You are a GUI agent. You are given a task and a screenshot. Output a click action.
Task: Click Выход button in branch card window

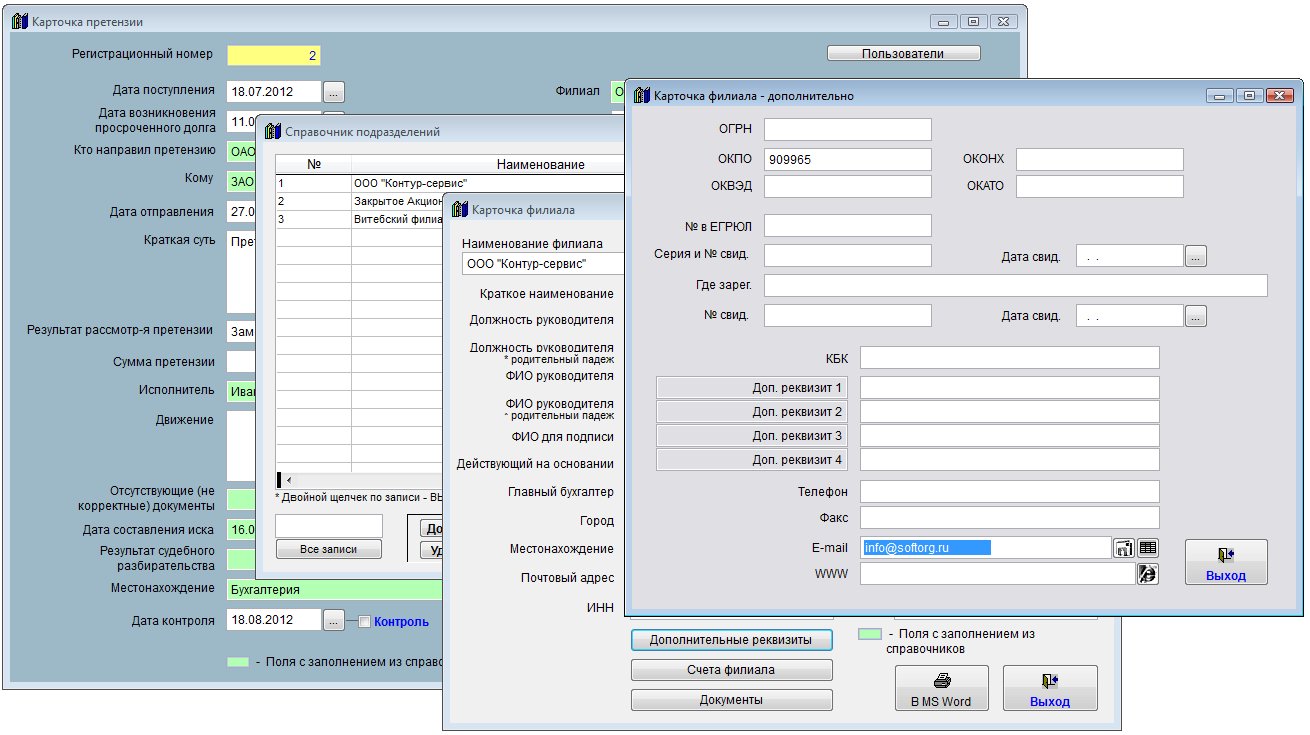point(1049,688)
